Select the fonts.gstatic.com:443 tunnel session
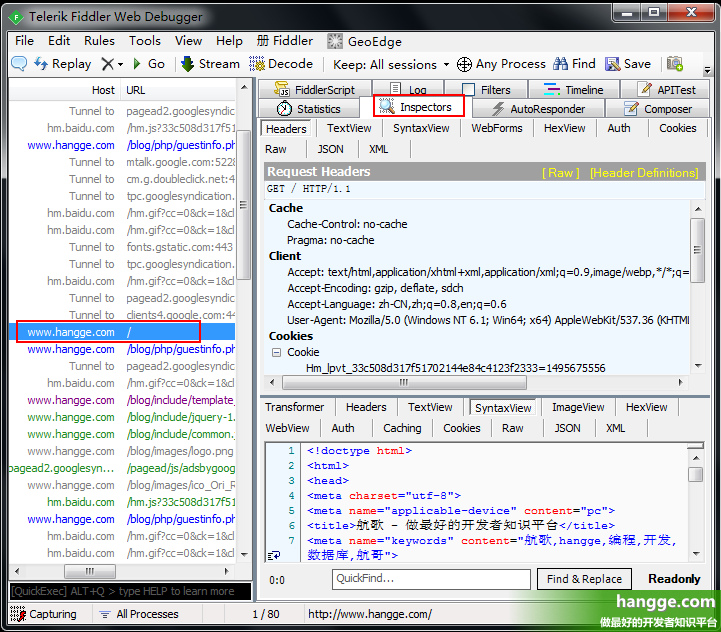The height and width of the screenshot is (632, 721). click(x=122, y=247)
